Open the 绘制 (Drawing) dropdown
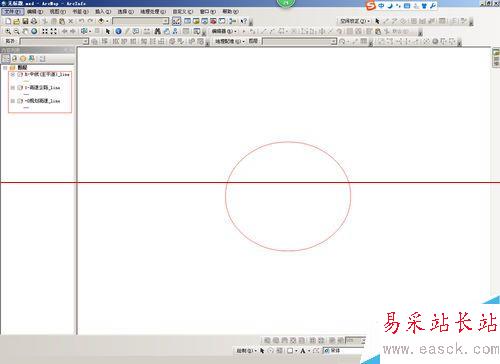This screenshot has width=500, height=364. point(247,351)
